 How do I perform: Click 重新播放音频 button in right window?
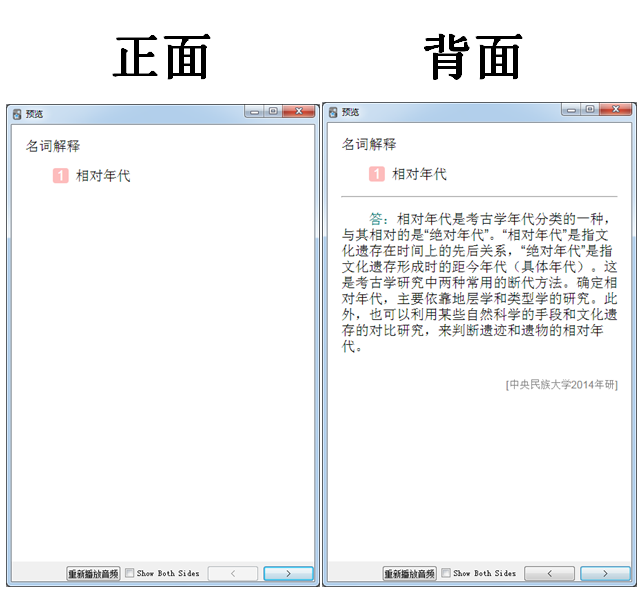[409, 573]
